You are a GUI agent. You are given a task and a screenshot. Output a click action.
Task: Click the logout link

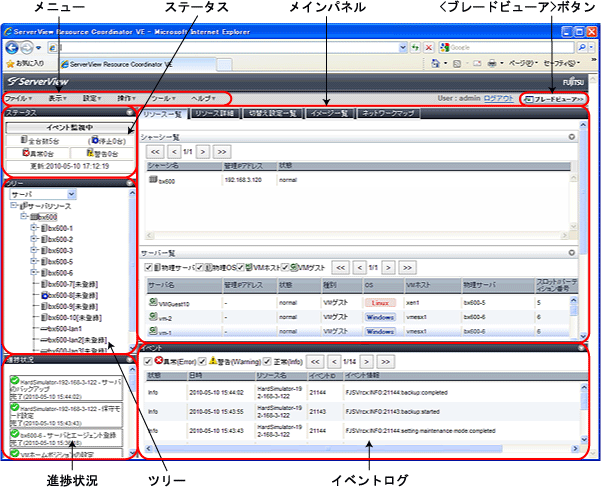498,98
